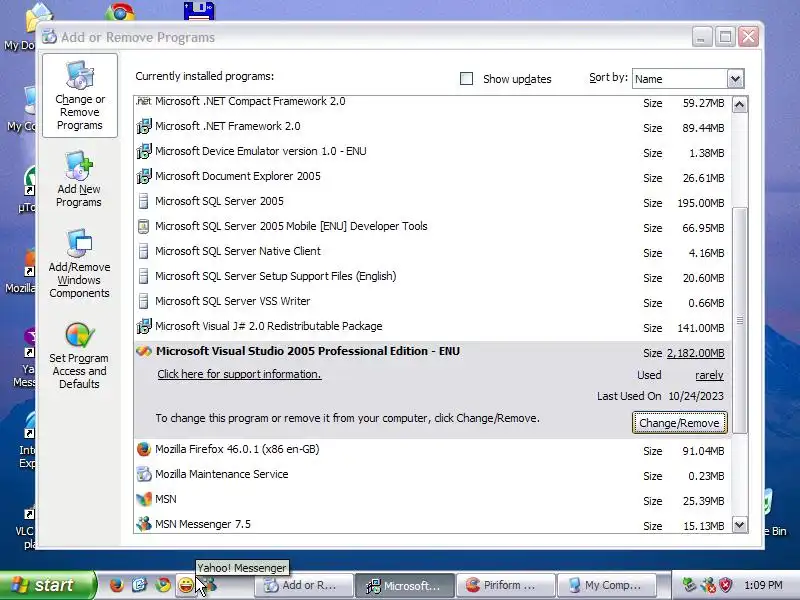Toggle the Show updates checkbox

point(466,79)
